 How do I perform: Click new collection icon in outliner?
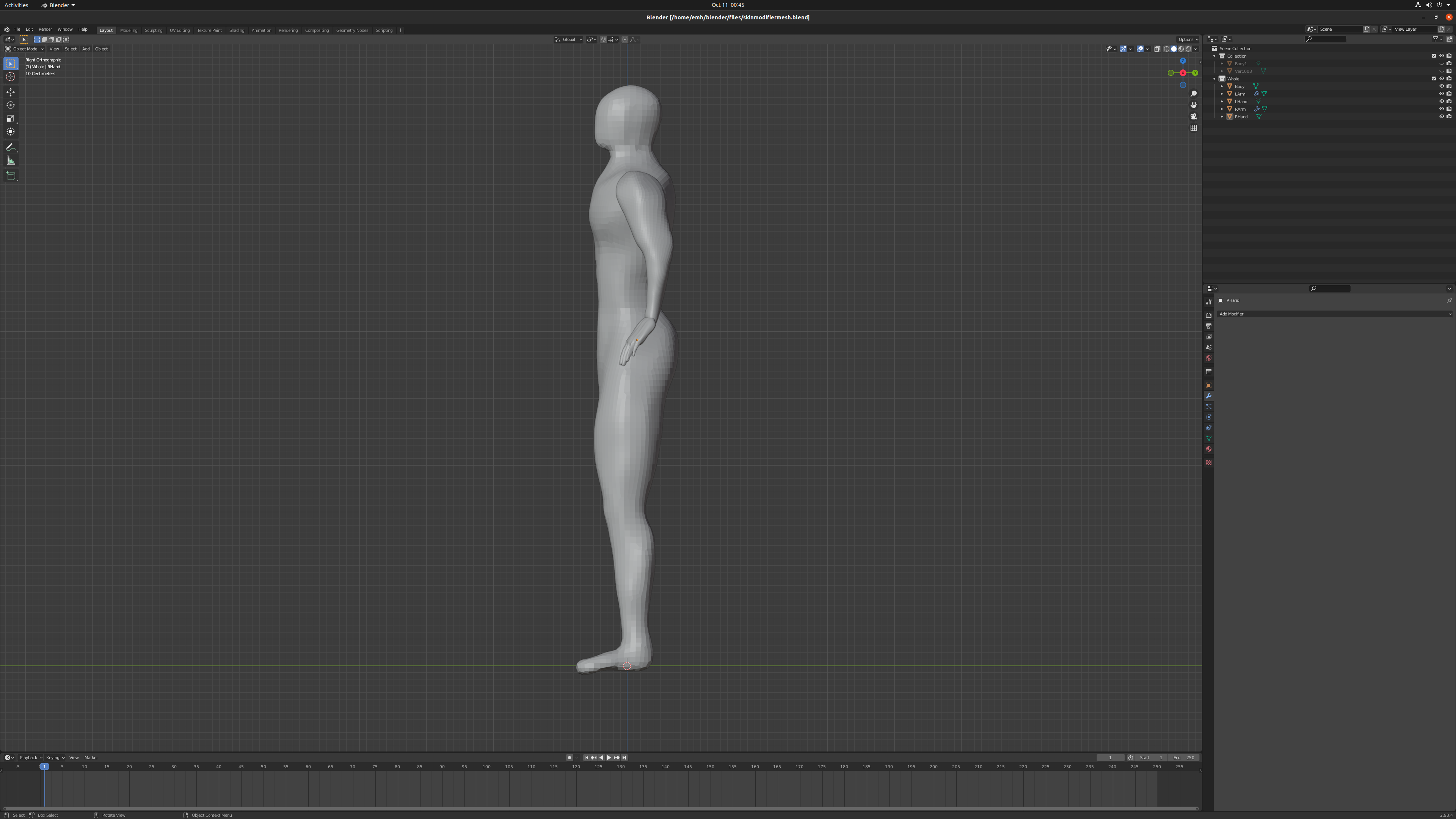[1449, 39]
